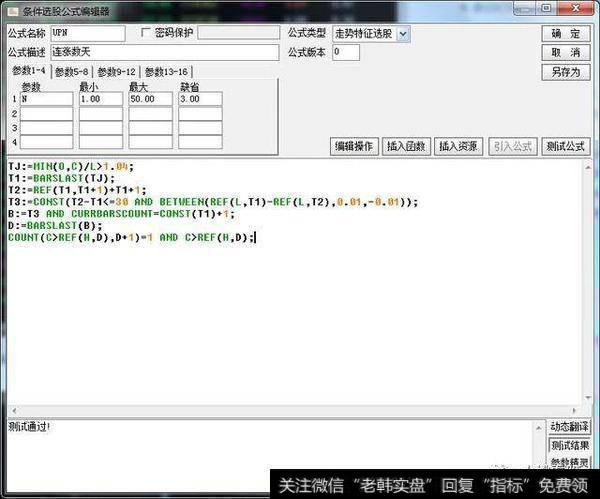Select parameter 1 minimum 1.00 cell
The image size is (600, 499).
[101, 99]
